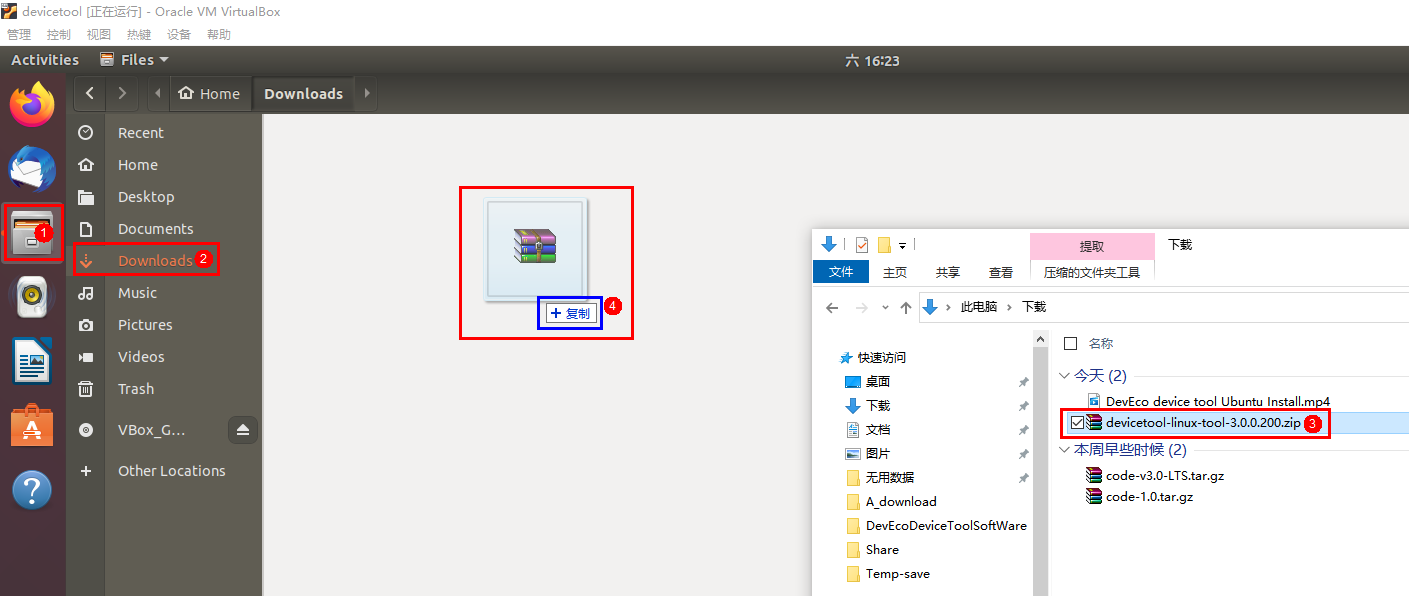Image resolution: width=1414 pixels, height=599 pixels.
Task: Open the devicetool-linux-tool-3.0.0.200.zip archive icon
Action: pyautogui.click(x=1092, y=422)
